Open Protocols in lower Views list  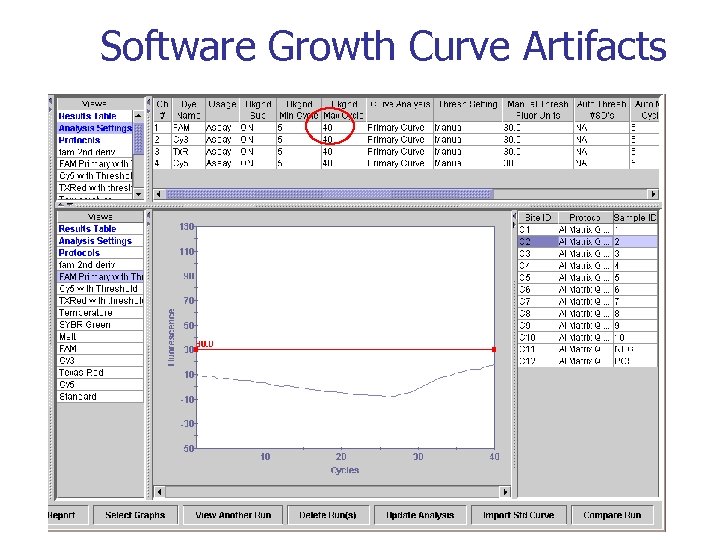[x=100, y=253]
